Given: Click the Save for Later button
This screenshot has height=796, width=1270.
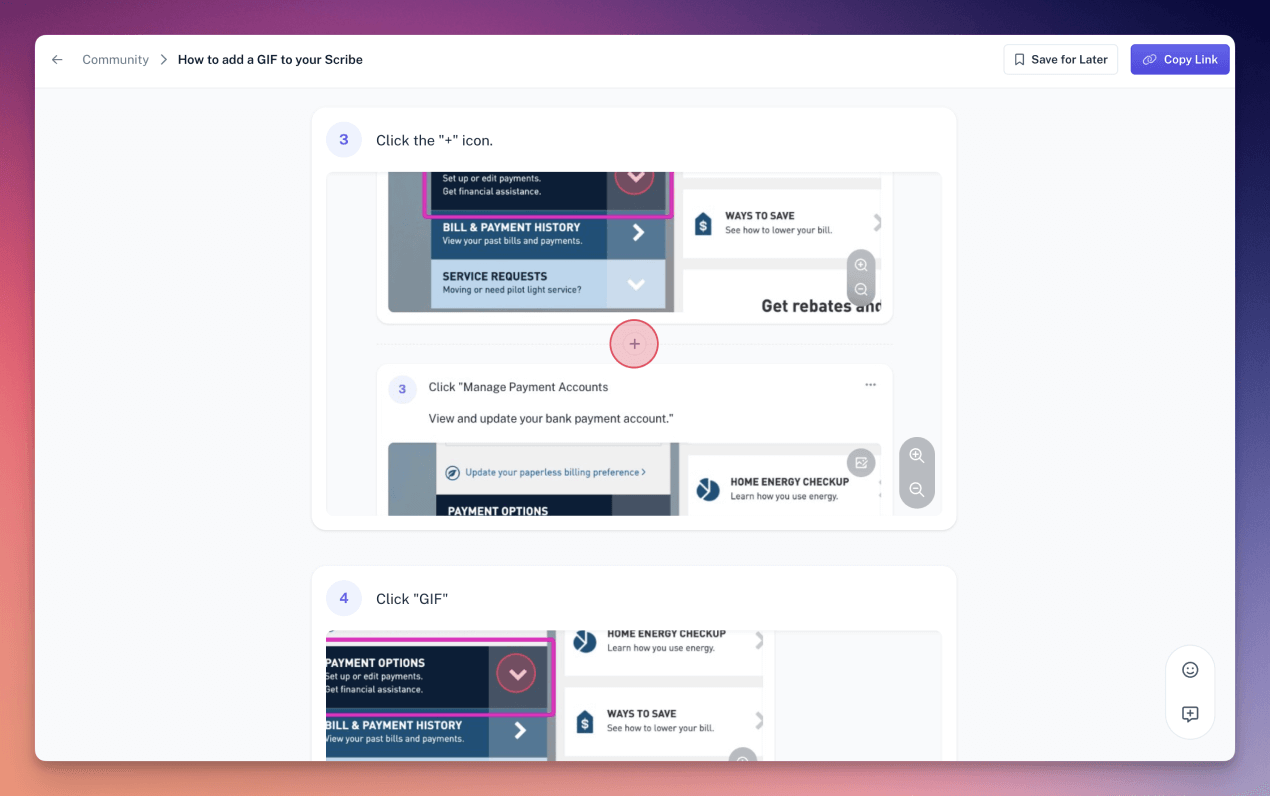Looking at the screenshot, I should click(x=1060, y=59).
